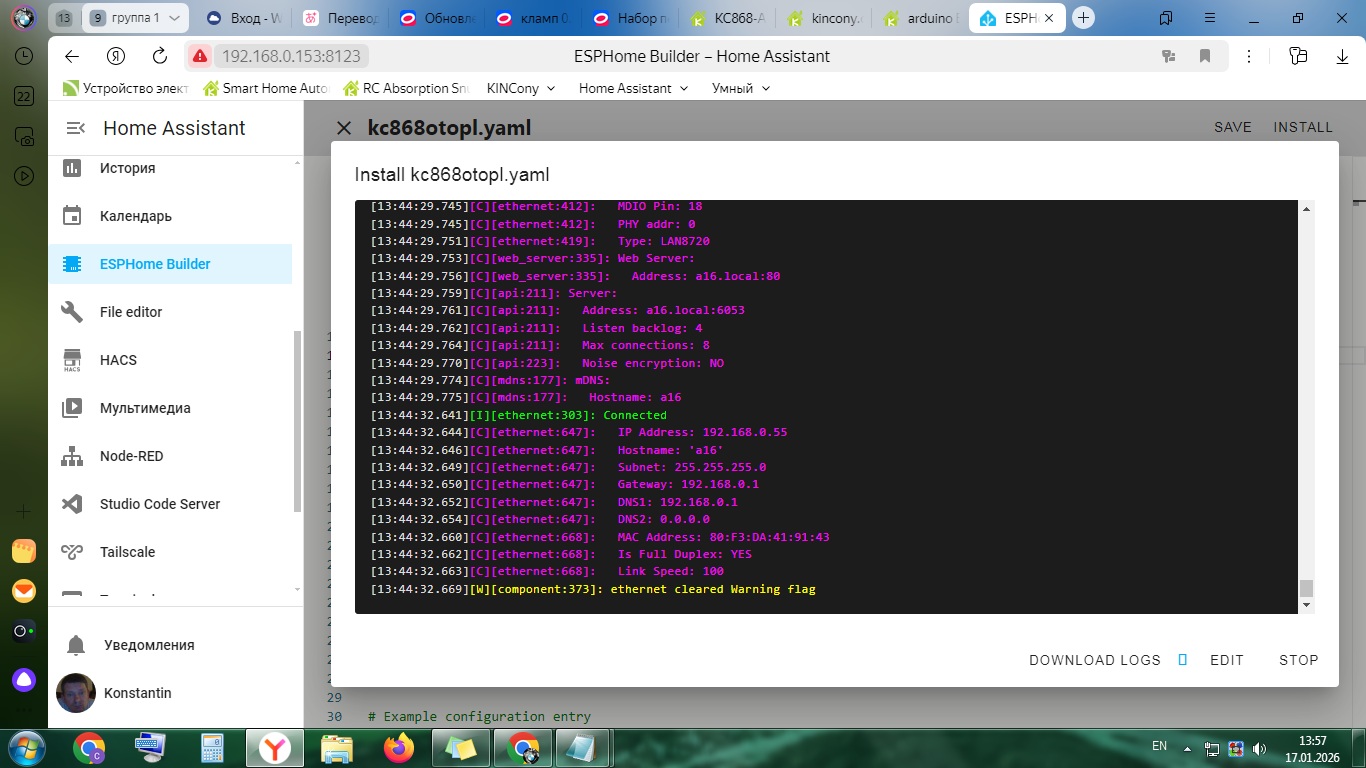Click EDIT in the install dialog
This screenshot has width=1366, height=768.
pyautogui.click(x=1226, y=660)
